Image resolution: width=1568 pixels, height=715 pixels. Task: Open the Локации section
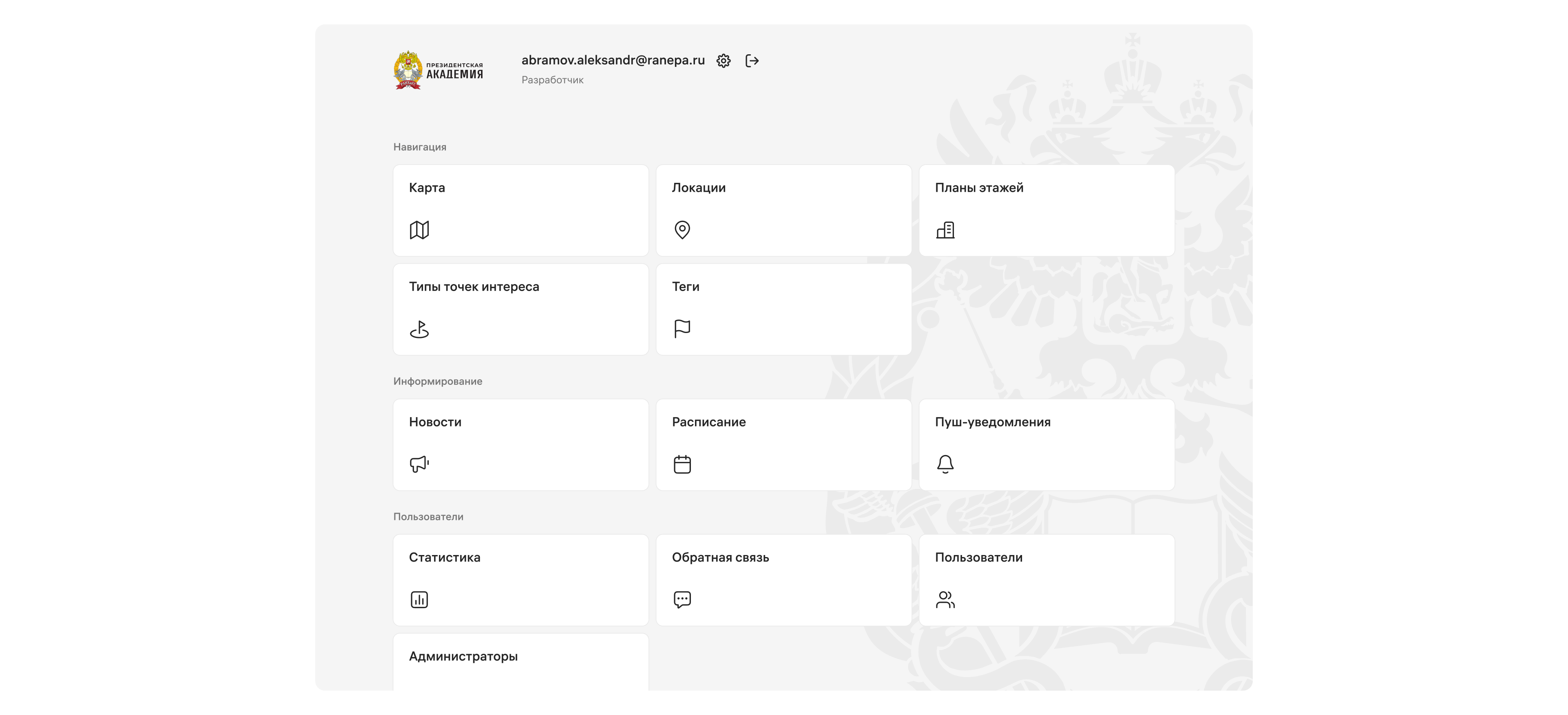click(x=784, y=210)
